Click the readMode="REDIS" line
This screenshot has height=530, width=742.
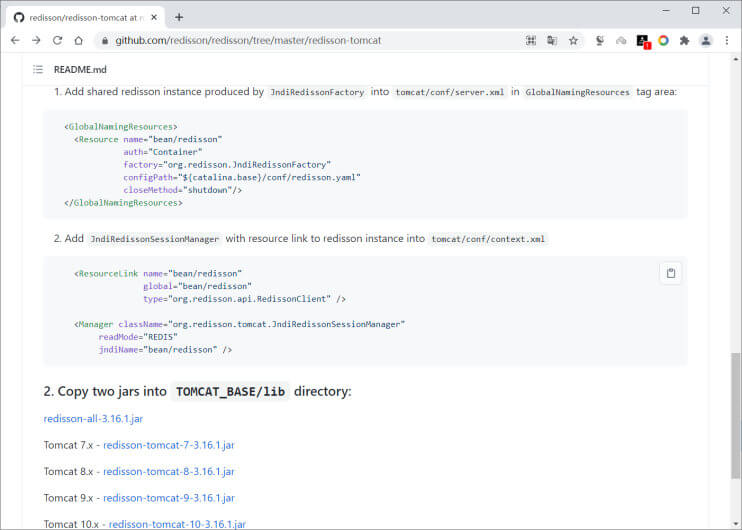point(138,337)
